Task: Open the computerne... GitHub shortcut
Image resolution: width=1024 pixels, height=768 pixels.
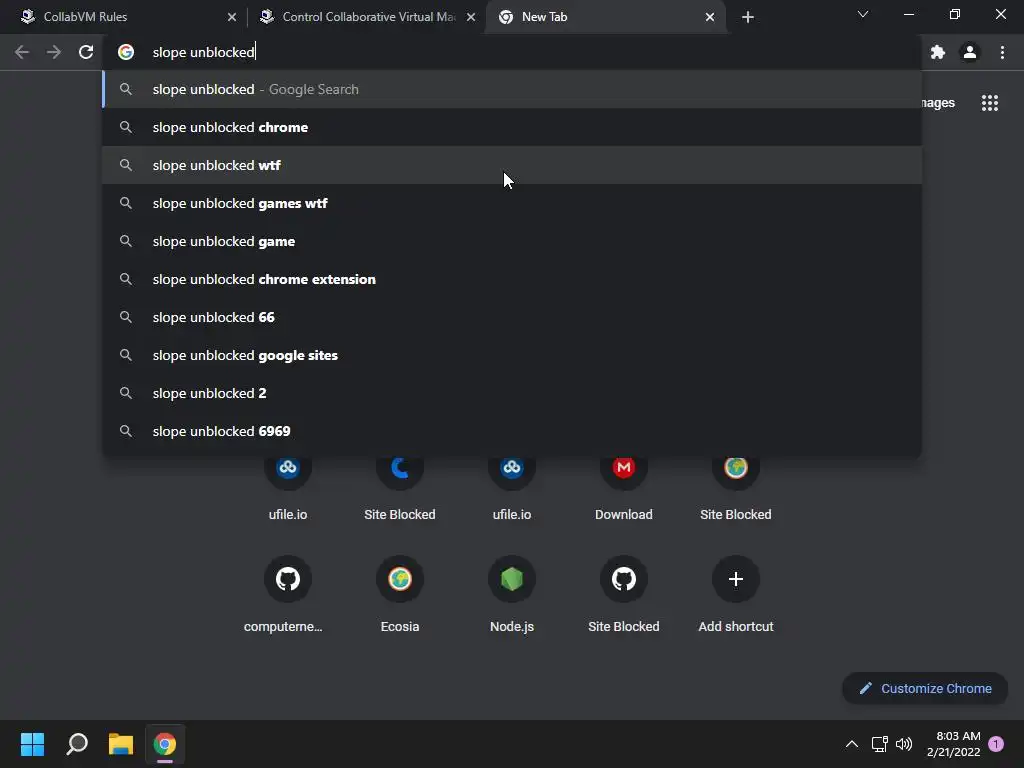Action: click(288, 594)
